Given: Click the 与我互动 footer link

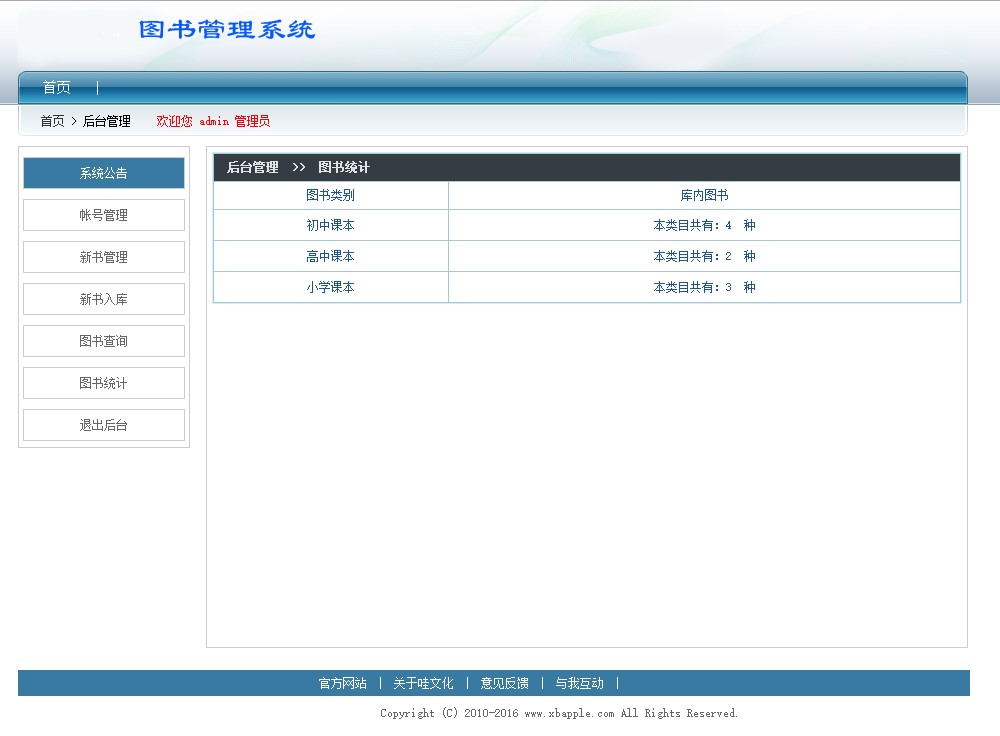Looking at the screenshot, I should 579,683.
